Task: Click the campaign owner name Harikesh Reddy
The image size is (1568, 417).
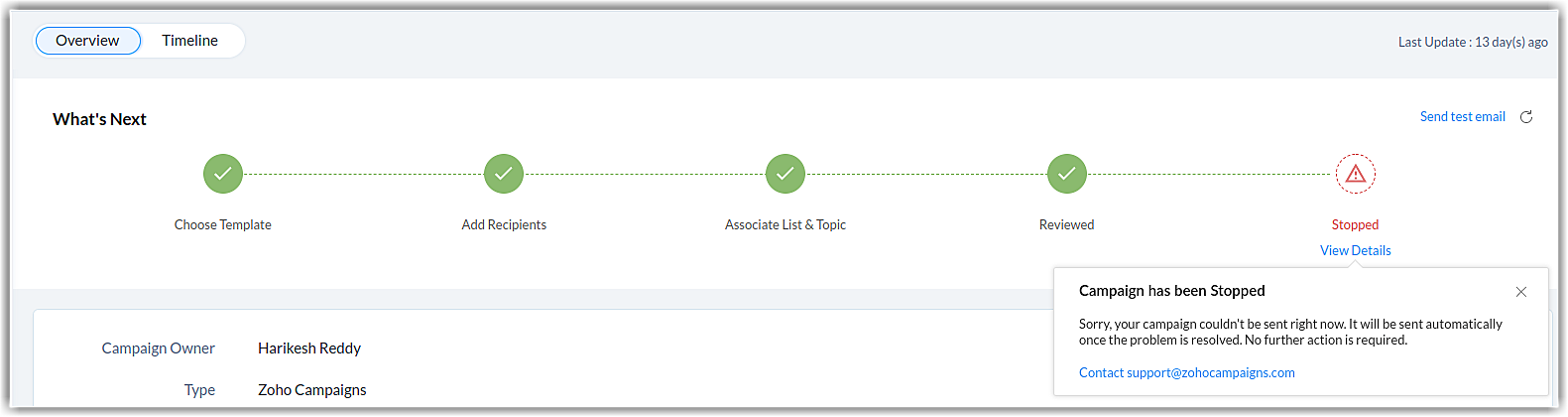Action: [309, 348]
